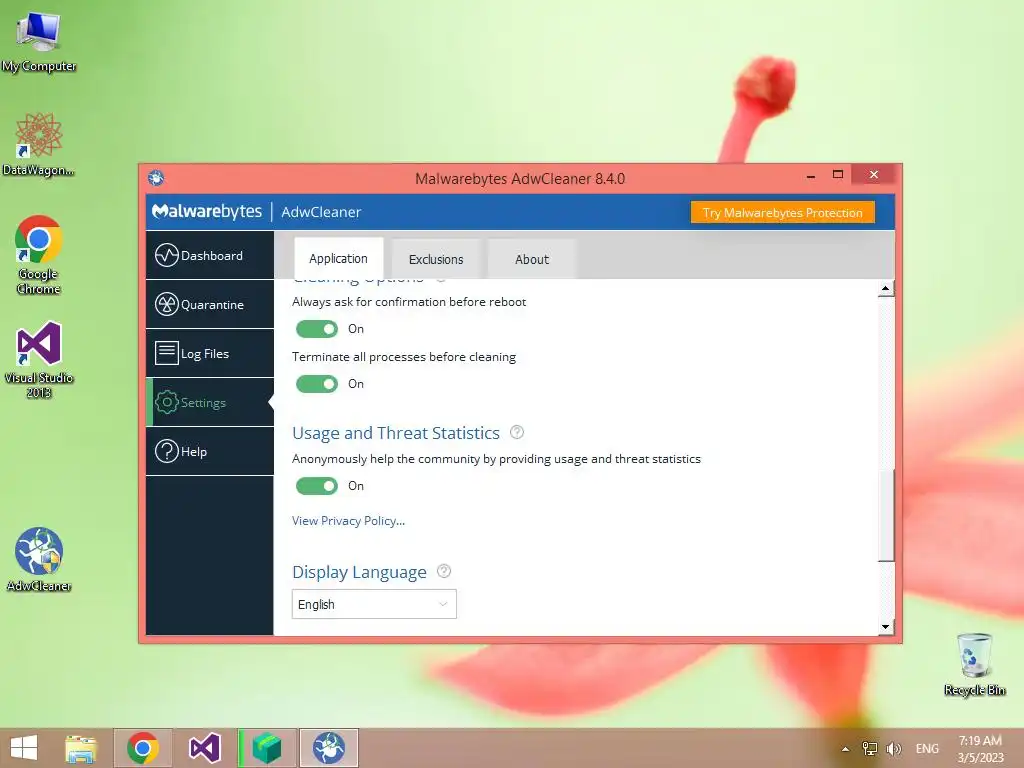
Task: Click the settings vertical scrollbar thumb
Action: click(886, 514)
